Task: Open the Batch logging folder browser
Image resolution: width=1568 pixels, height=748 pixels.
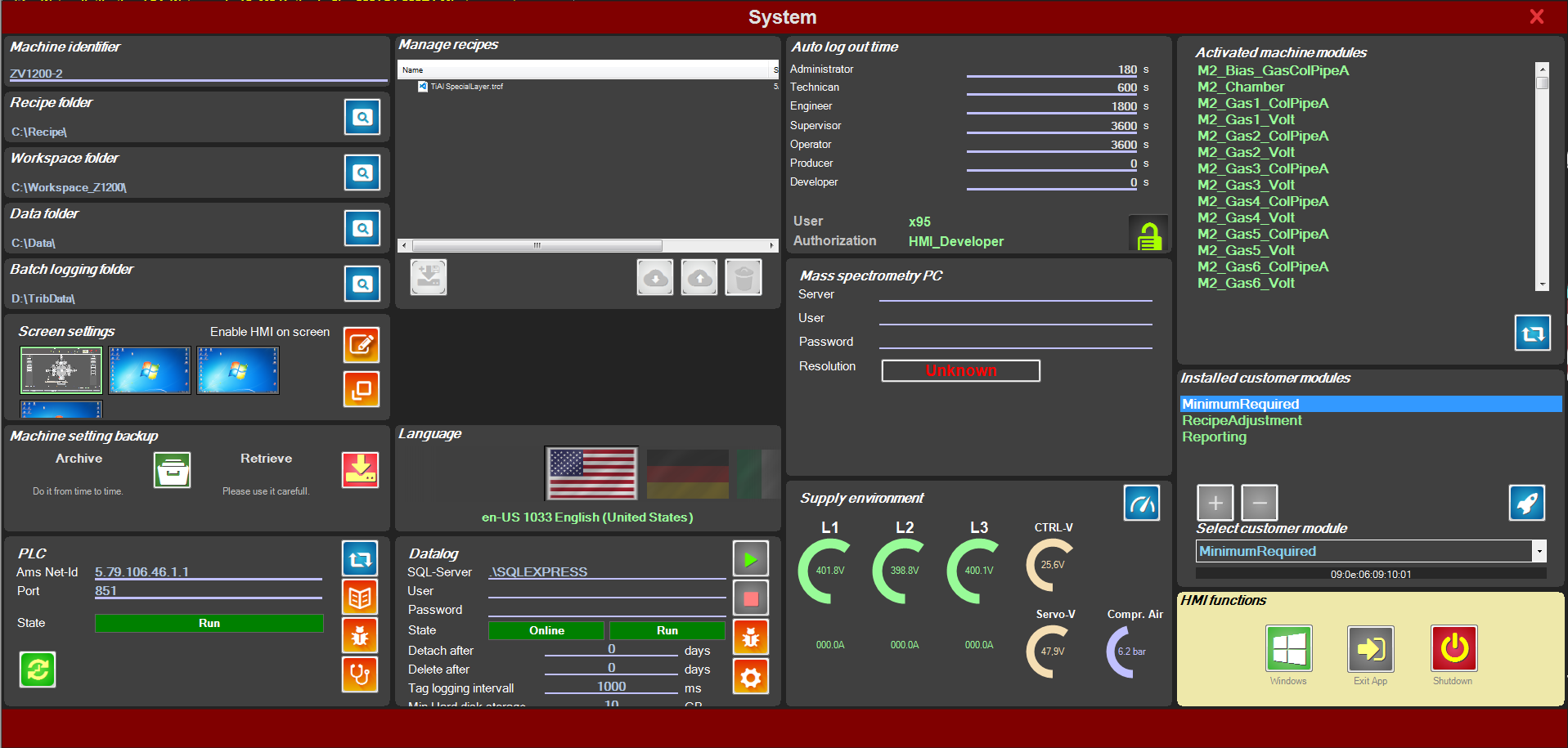Action: click(x=362, y=284)
